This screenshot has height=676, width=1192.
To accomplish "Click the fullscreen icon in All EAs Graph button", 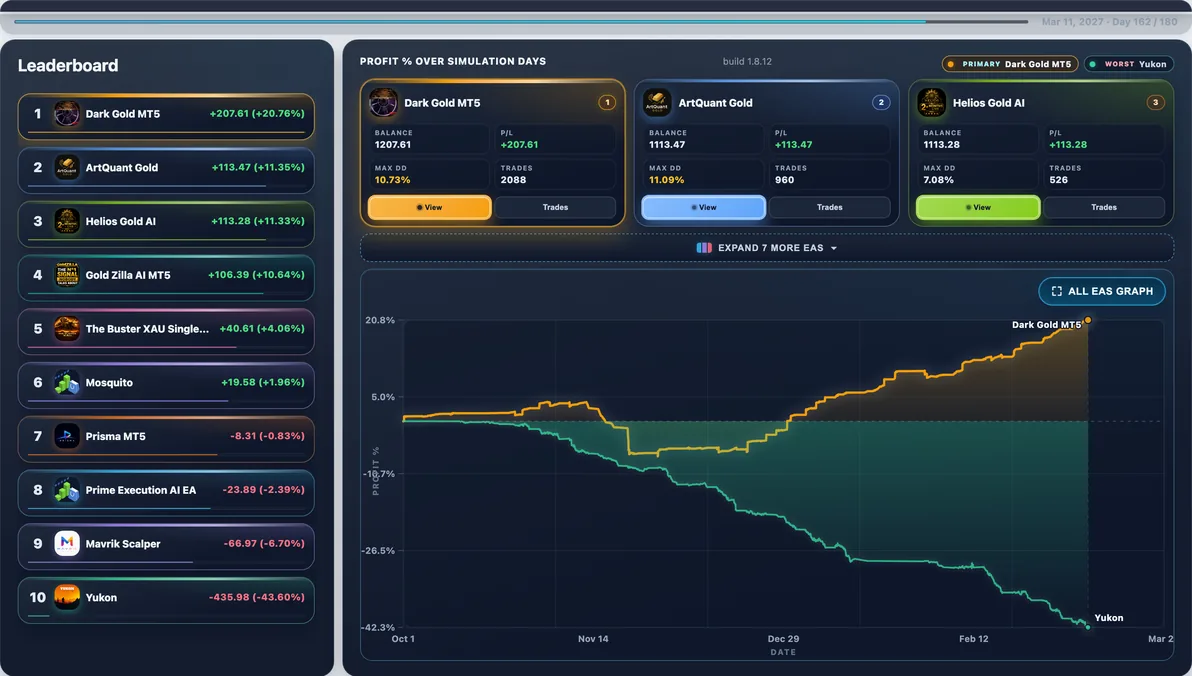I will pos(1057,291).
